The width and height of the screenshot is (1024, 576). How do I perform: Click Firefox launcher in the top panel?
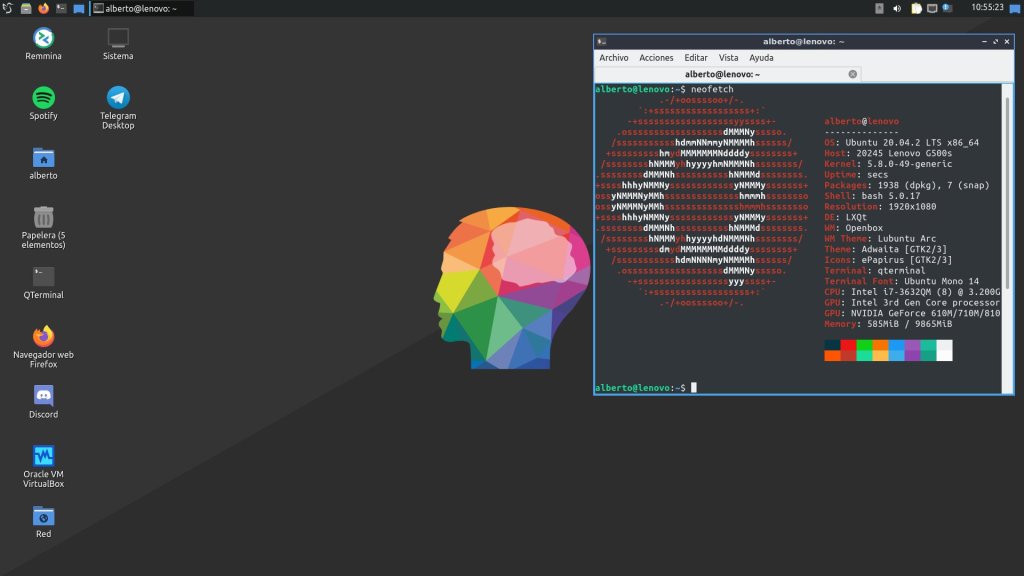tap(43, 8)
